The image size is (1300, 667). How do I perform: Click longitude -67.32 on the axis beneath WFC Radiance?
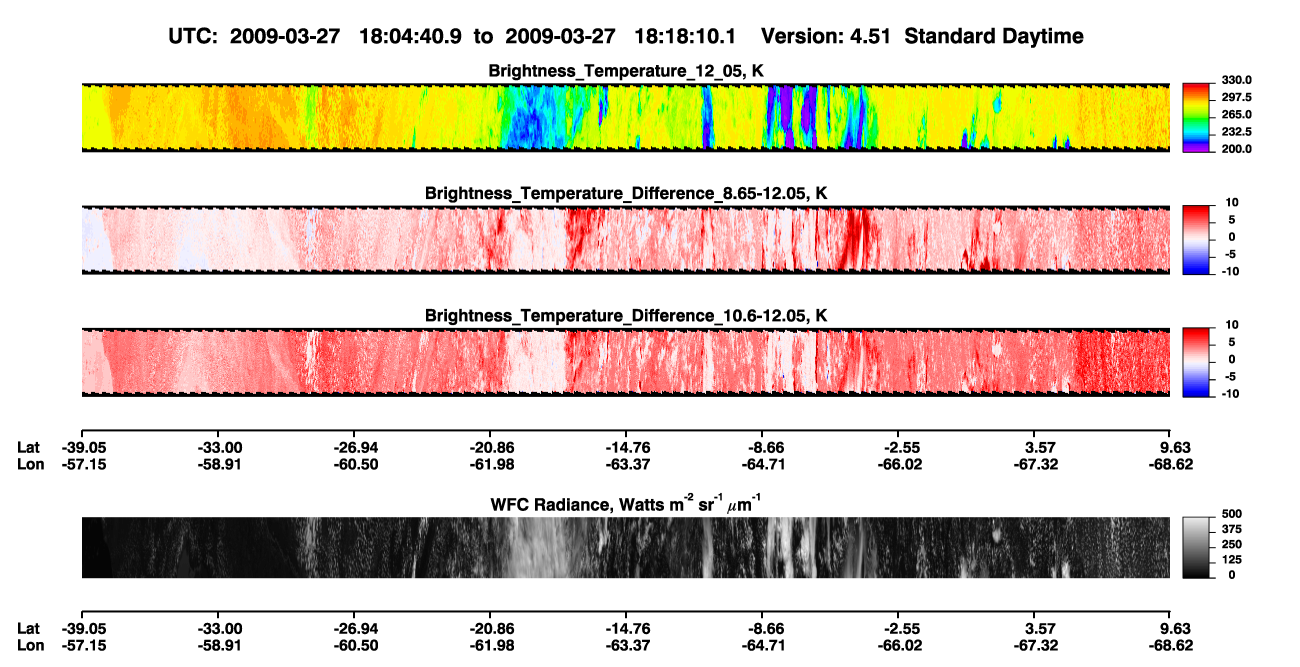1035,644
